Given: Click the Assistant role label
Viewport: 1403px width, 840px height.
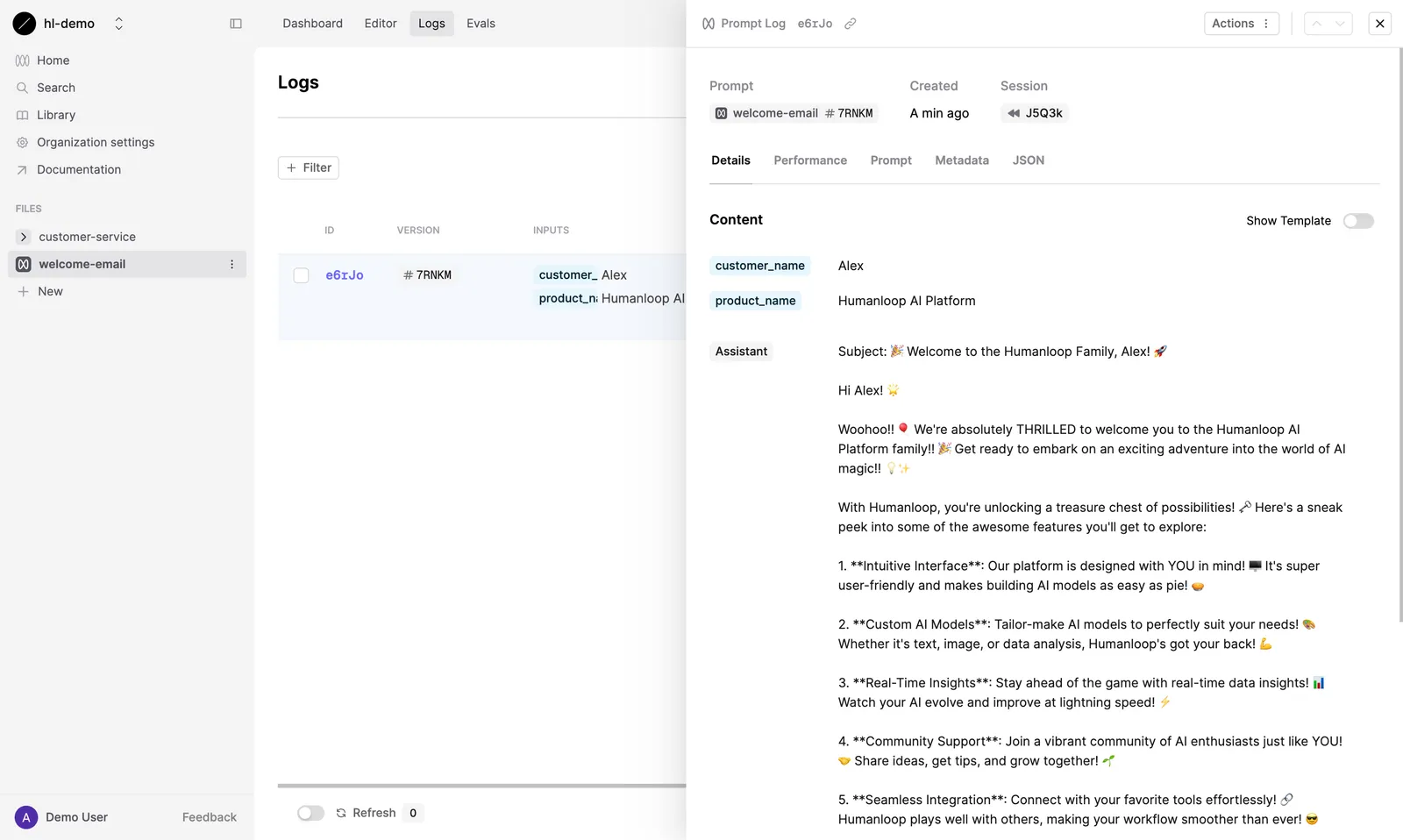Looking at the screenshot, I should (x=741, y=352).
